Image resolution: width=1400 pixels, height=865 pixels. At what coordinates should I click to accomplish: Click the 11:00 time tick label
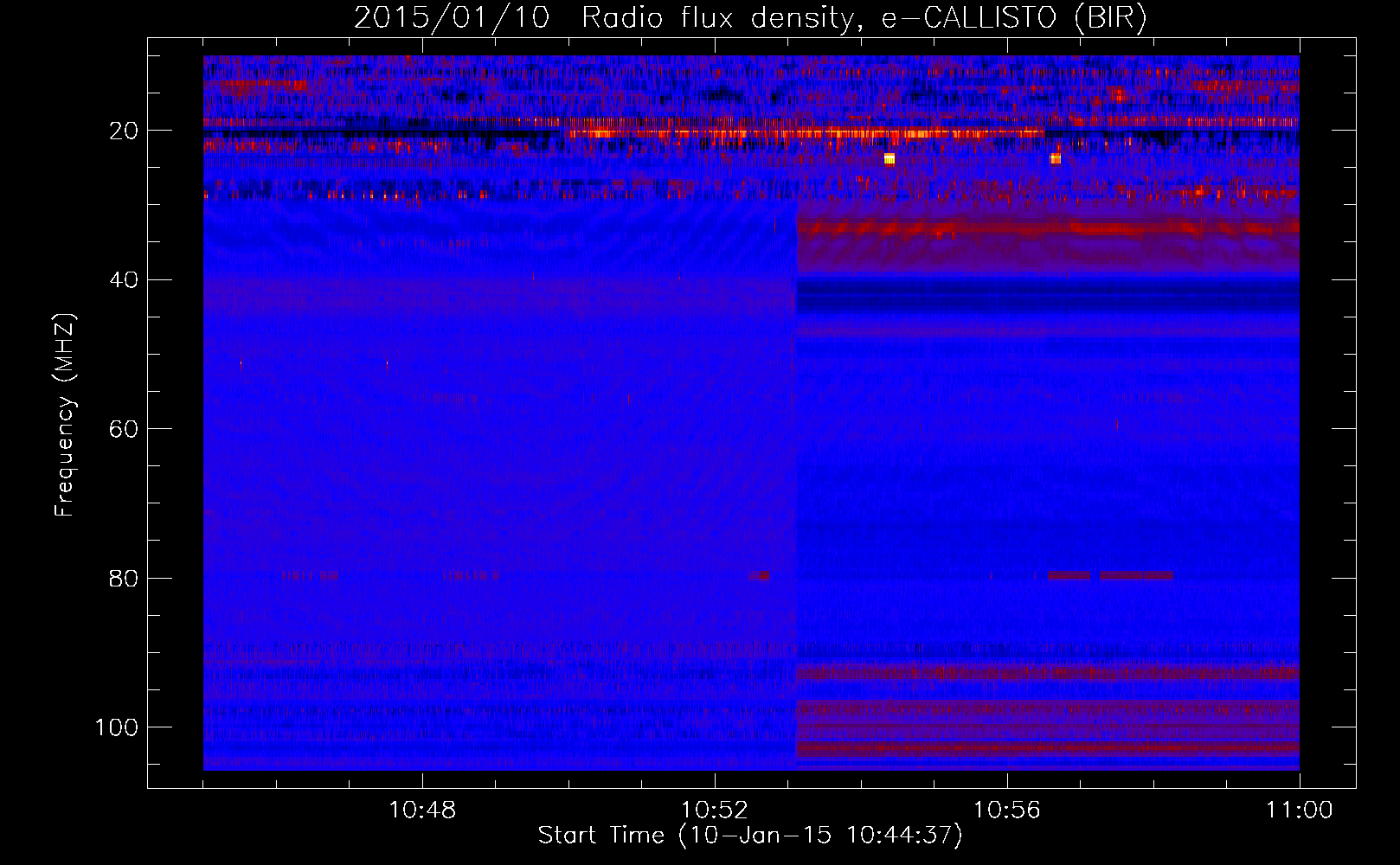pyautogui.click(x=1300, y=811)
